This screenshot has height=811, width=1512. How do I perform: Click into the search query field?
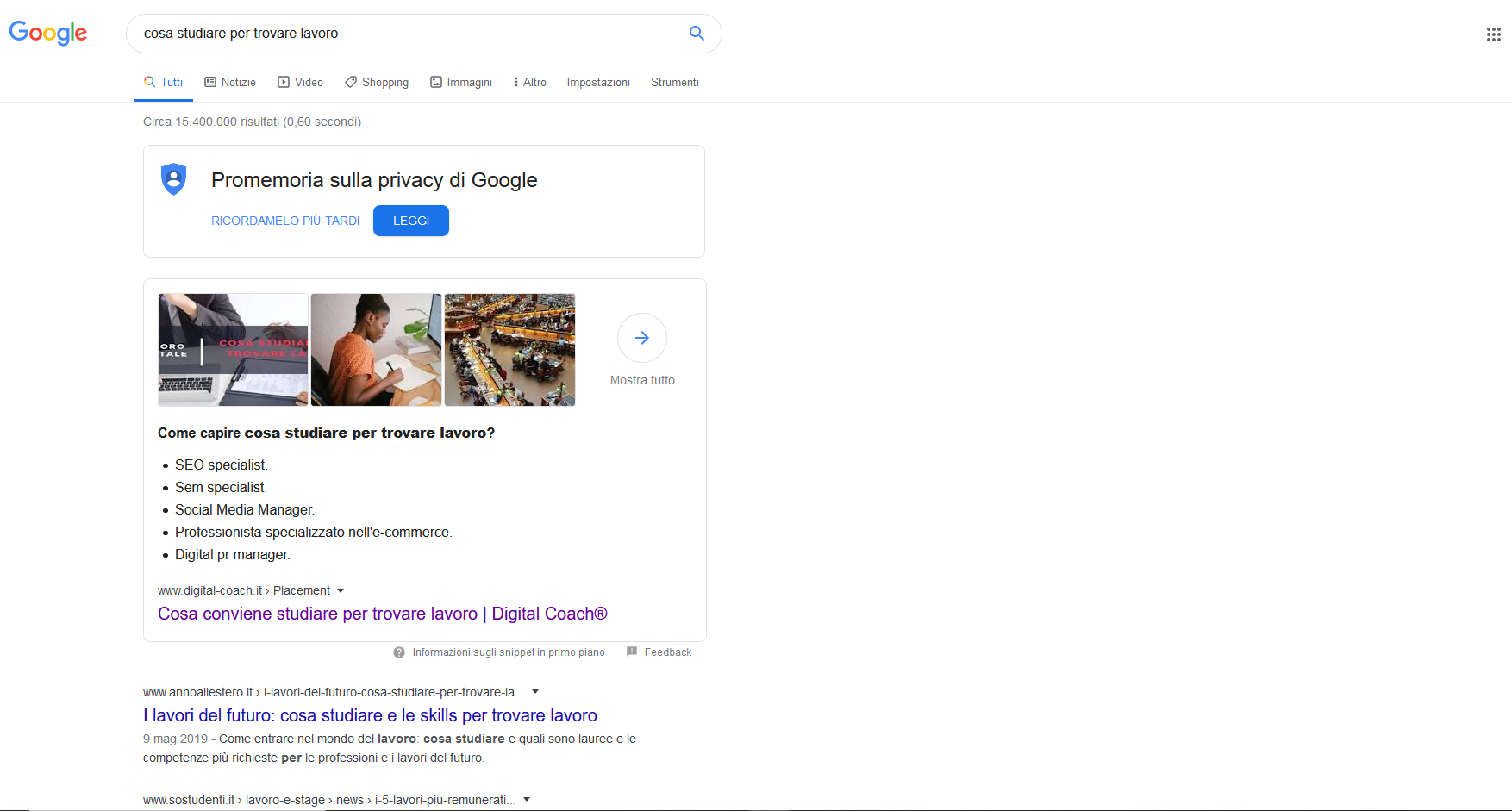pos(405,34)
